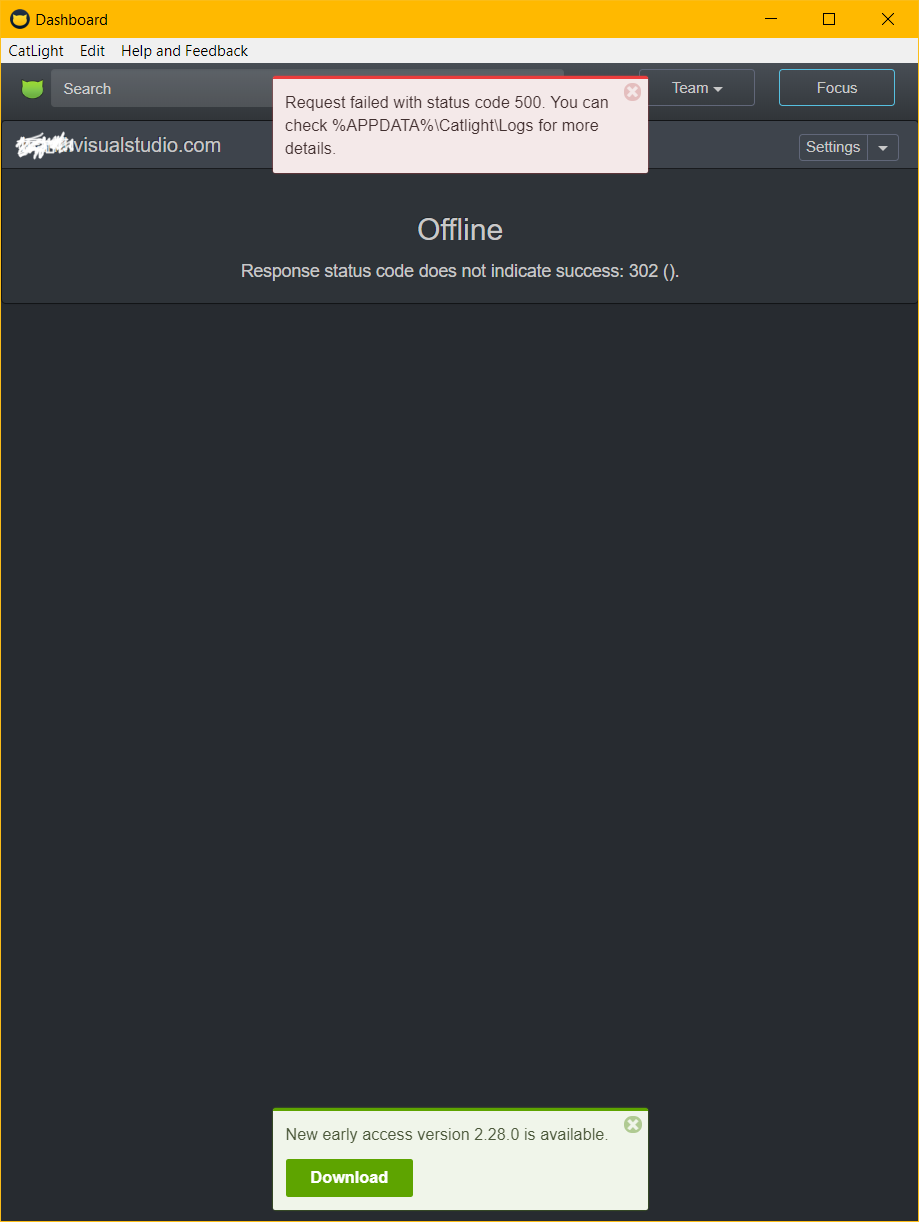Viewport: 919px width, 1222px height.
Task: Click the request failed error message text
Action: (x=447, y=126)
